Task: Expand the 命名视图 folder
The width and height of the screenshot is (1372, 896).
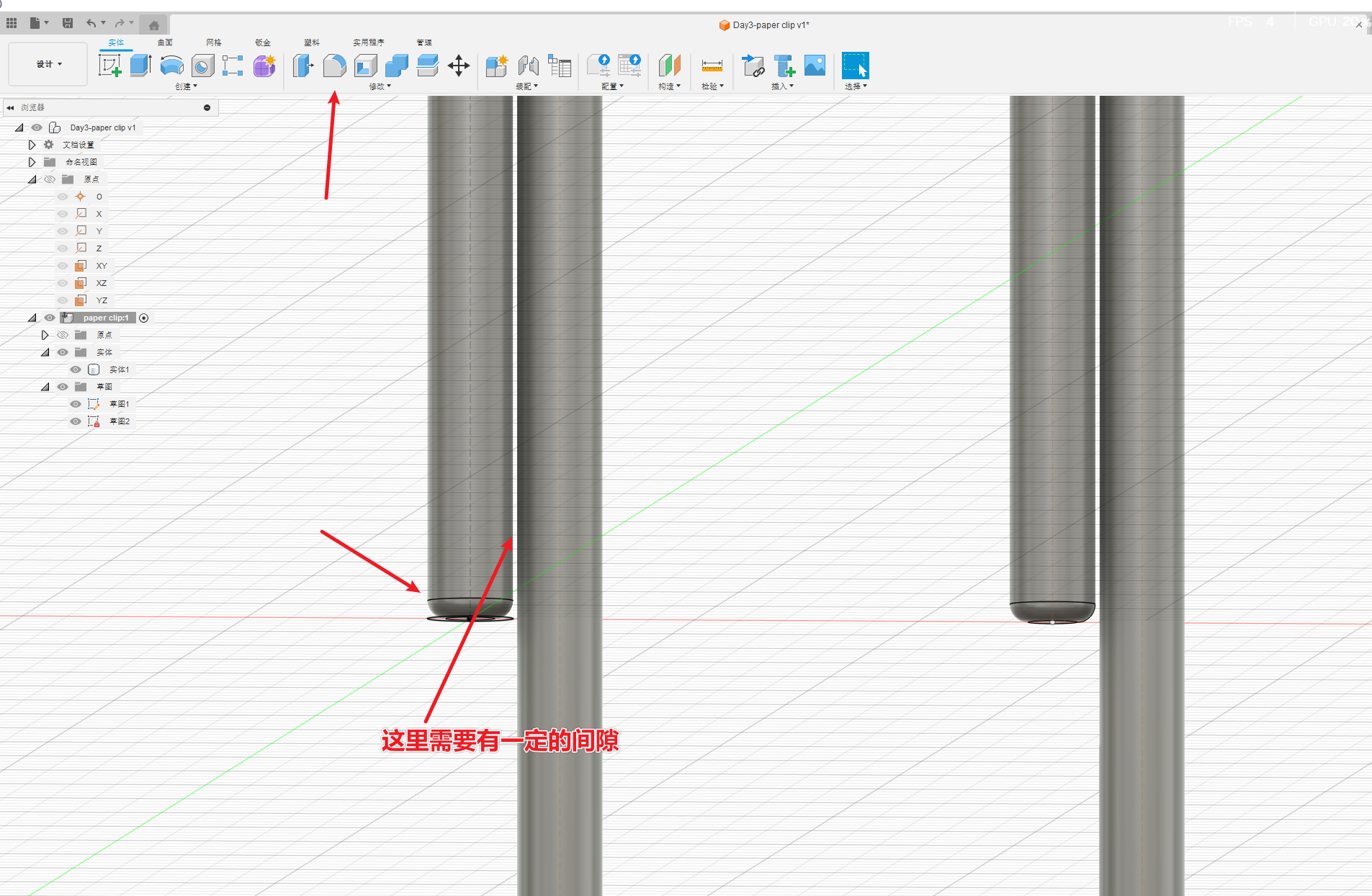Action: [x=32, y=162]
